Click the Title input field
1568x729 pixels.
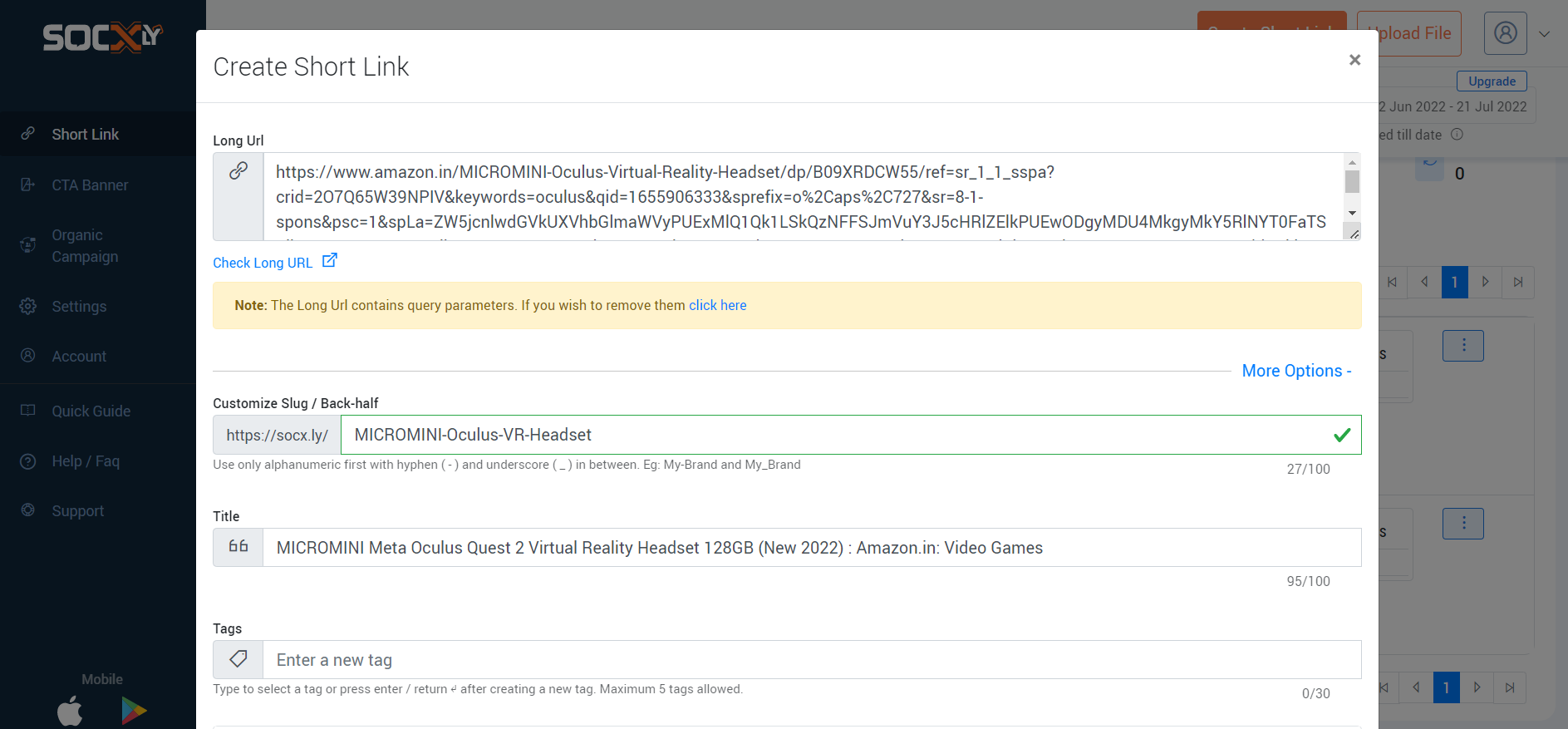coord(812,548)
